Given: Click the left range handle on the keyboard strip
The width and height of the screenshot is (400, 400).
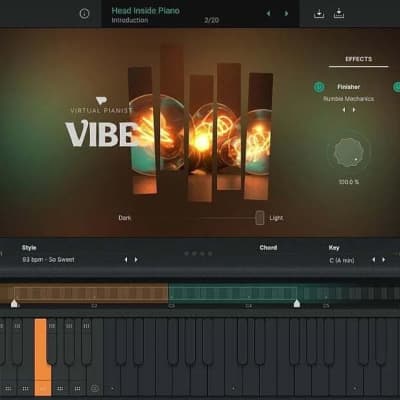Looking at the screenshot, I should [14, 303].
